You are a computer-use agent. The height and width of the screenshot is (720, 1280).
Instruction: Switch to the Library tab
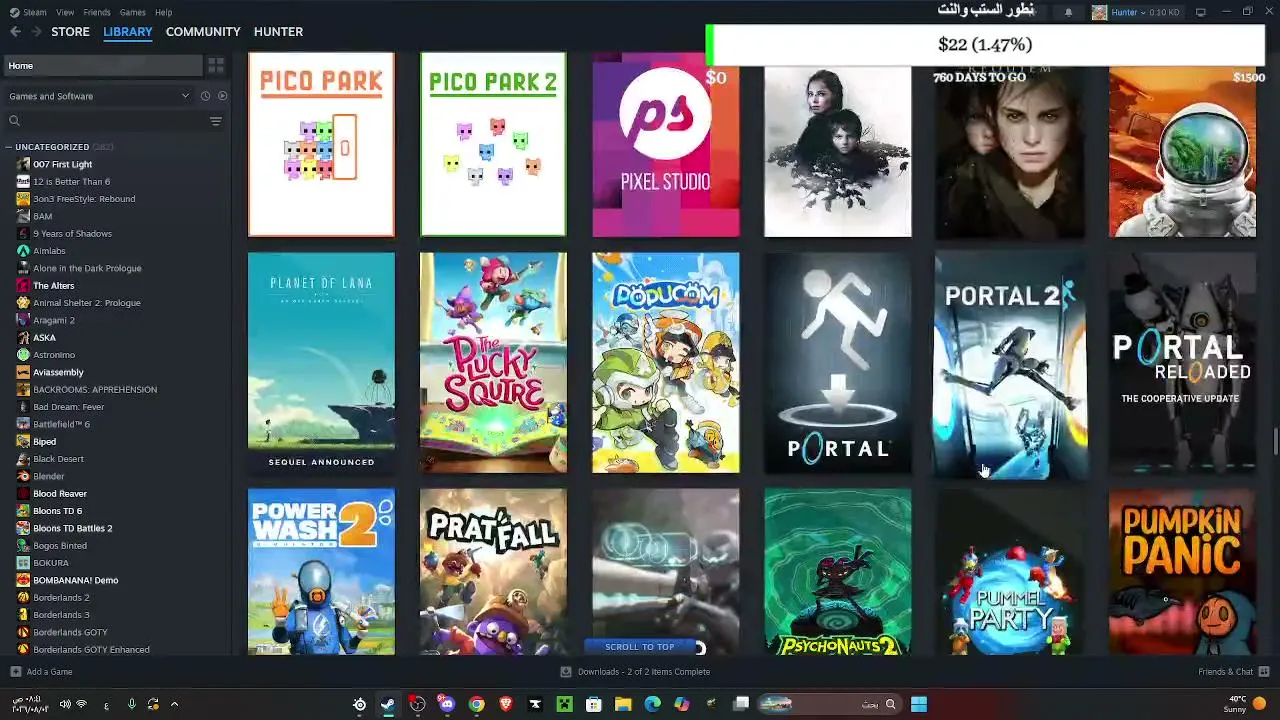pos(128,32)
